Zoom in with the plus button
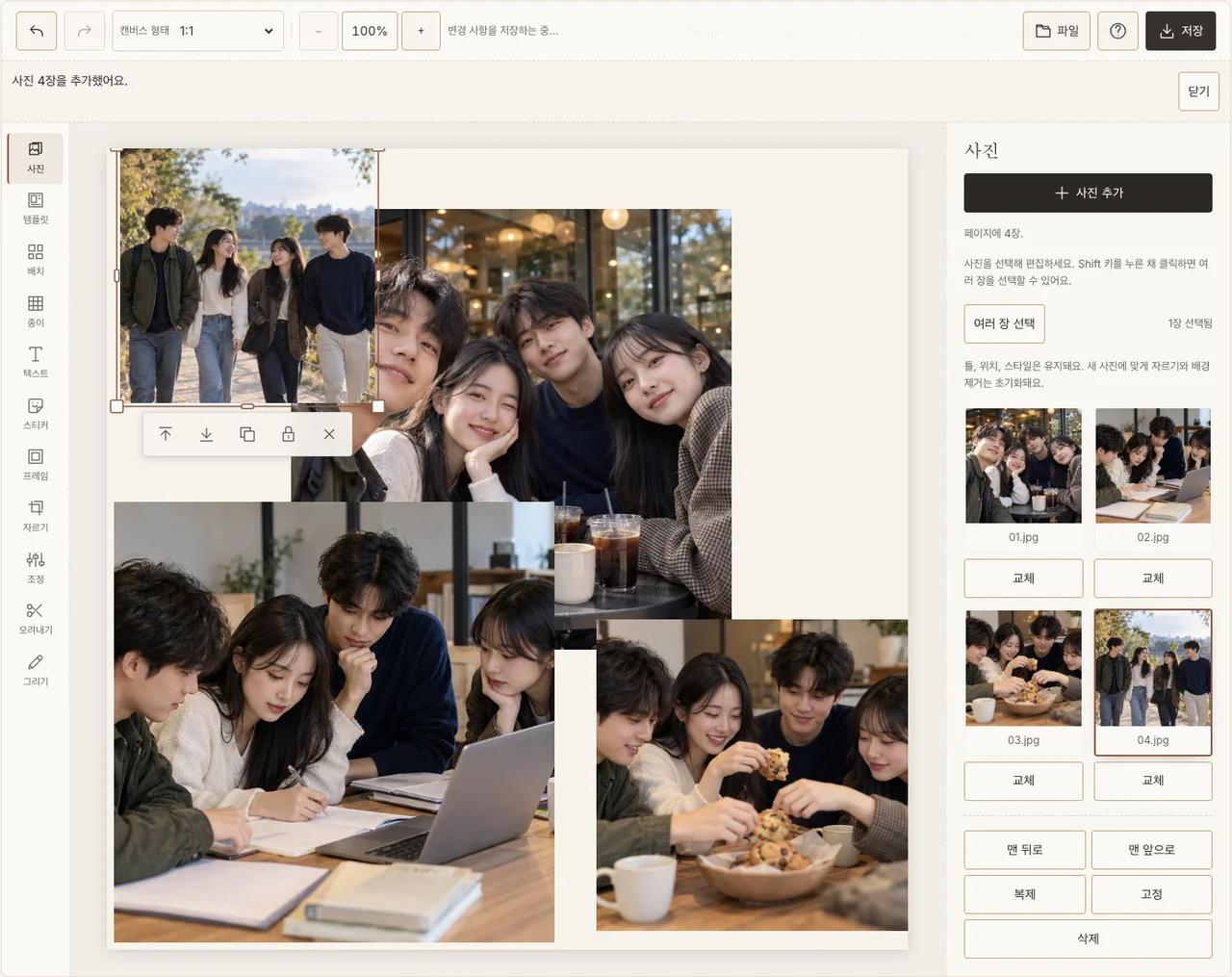1232x977 pixels. pos(421,31)
